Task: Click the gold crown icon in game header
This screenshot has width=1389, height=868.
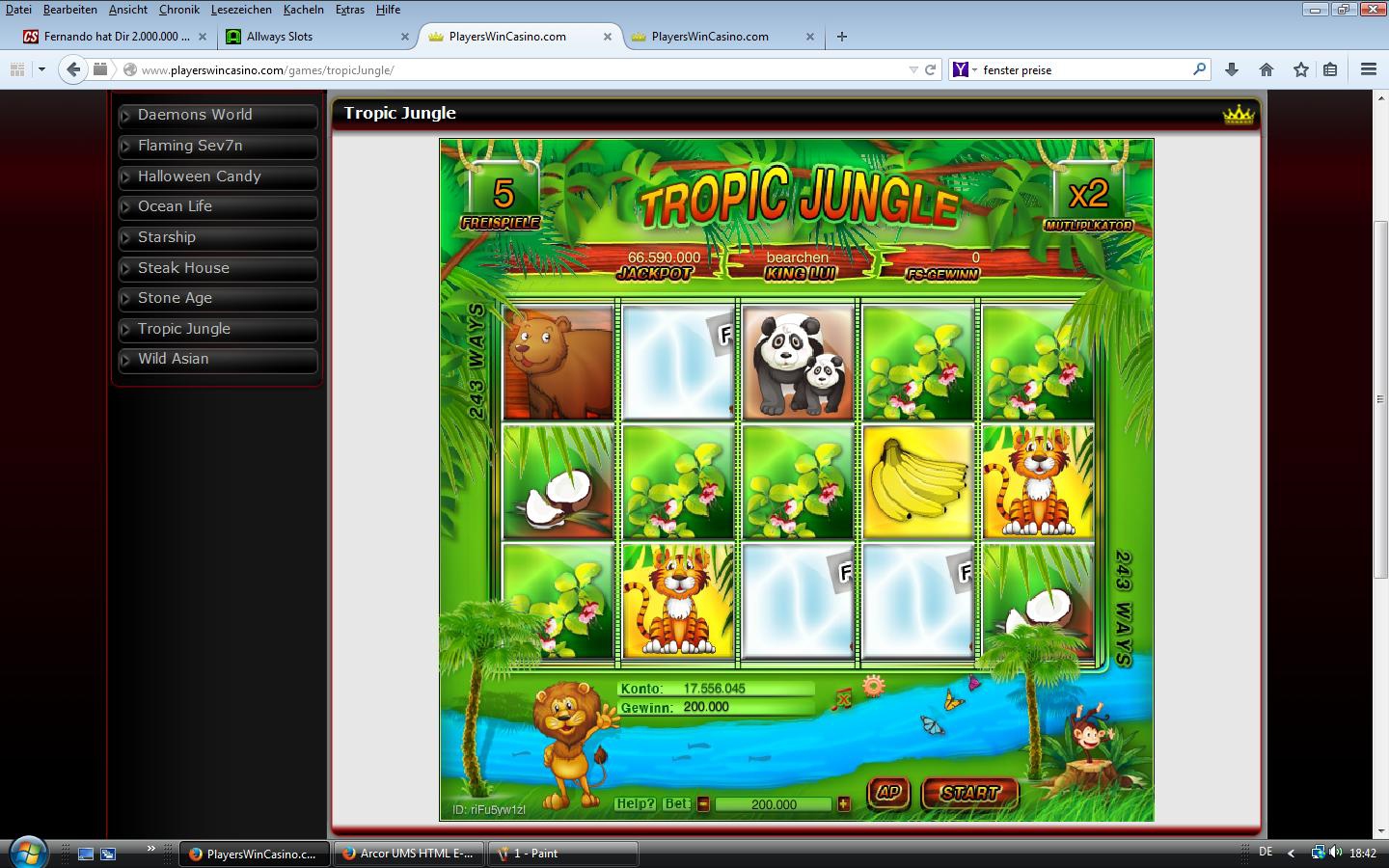Action: click(x=1239, y=114)
